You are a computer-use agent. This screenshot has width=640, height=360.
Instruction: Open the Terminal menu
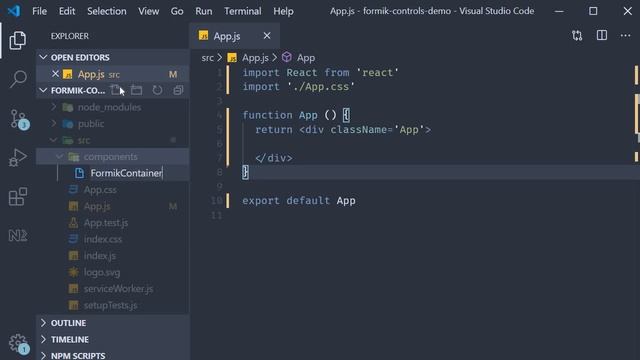(x=242, y=11)
